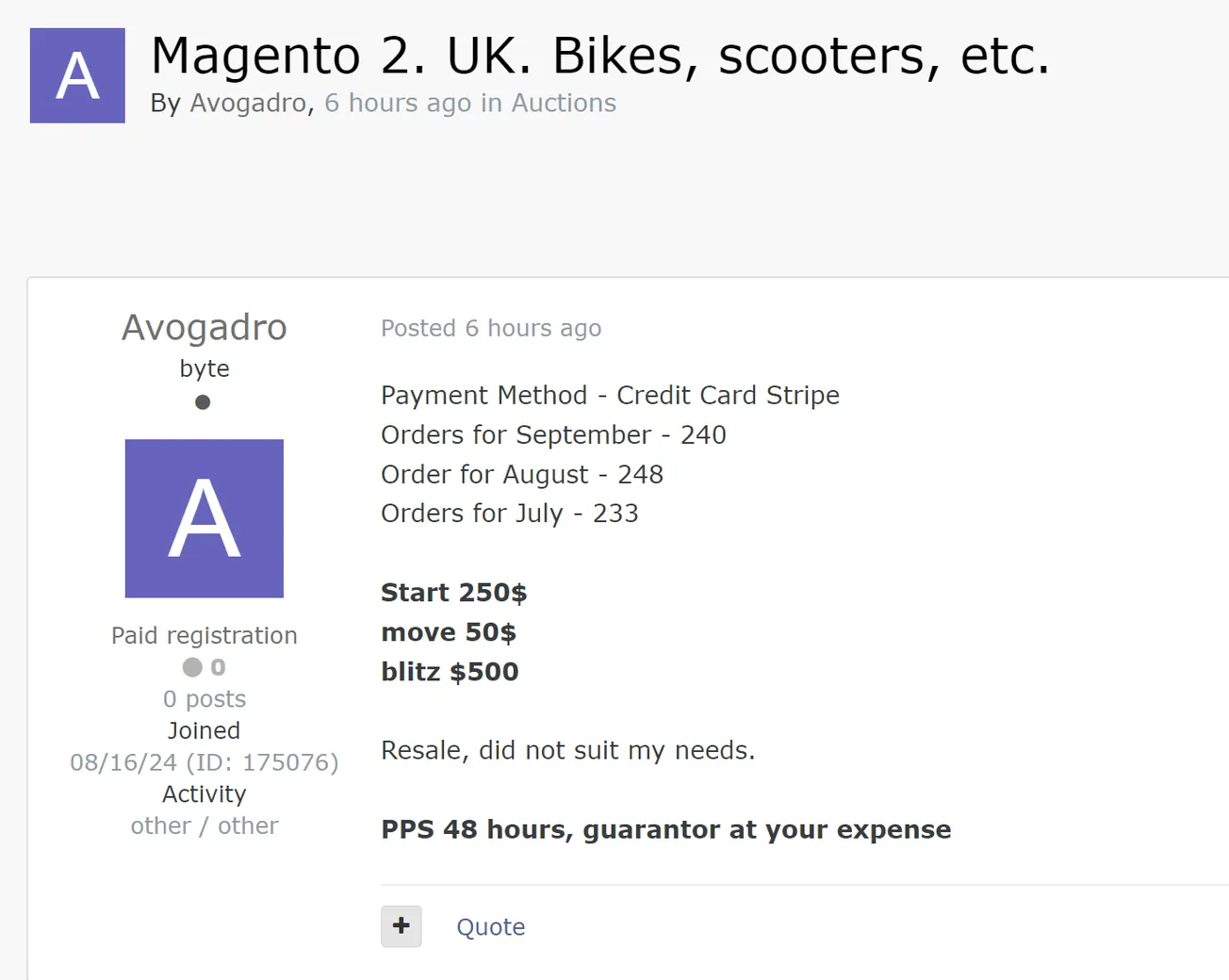Viewport: 1229px width, 980px height.
Task: Click the small Avogadro avatar beside the title
Action: (77, 75)
